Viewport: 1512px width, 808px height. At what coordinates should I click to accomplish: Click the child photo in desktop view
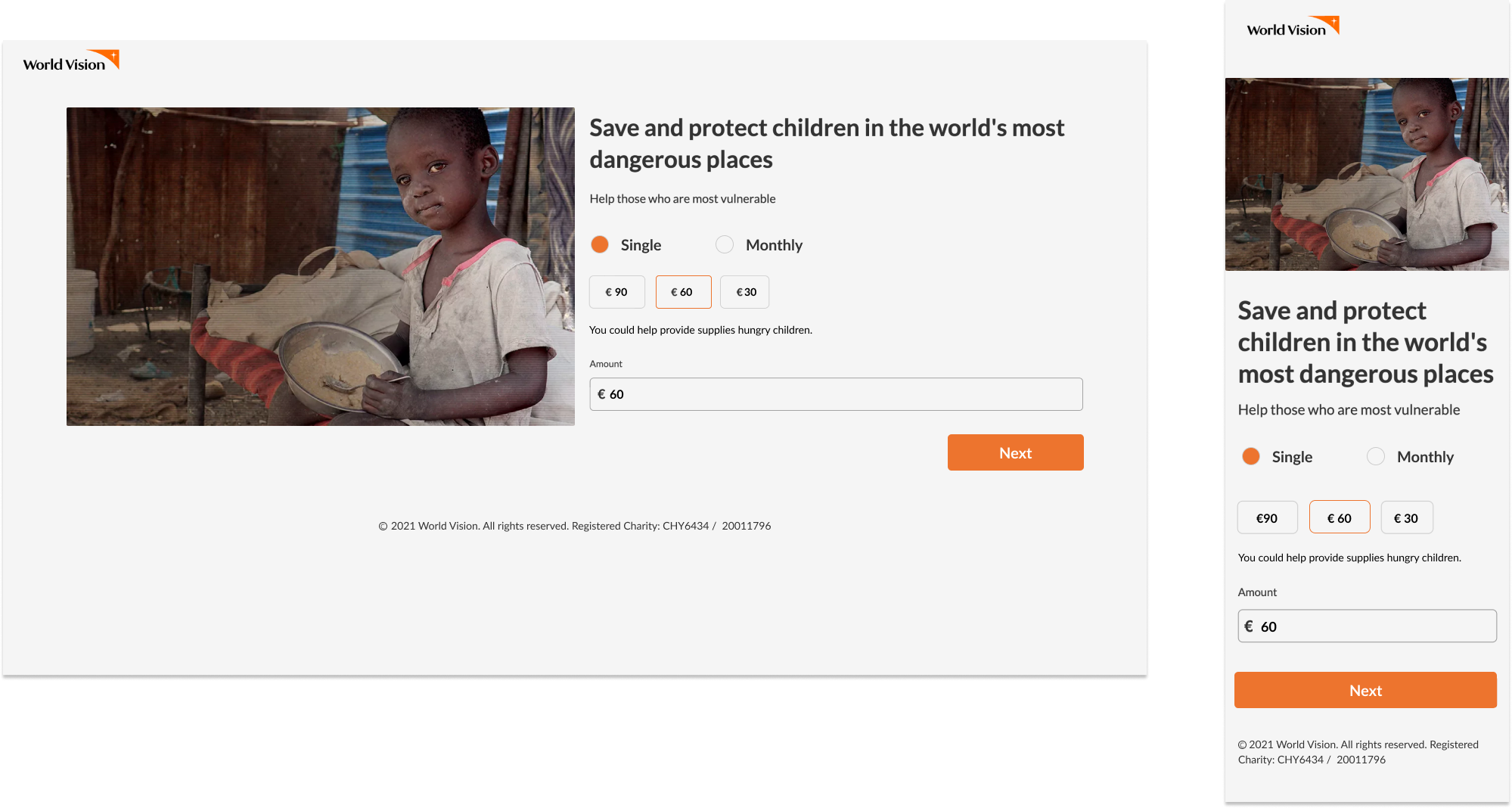point(321,266)
